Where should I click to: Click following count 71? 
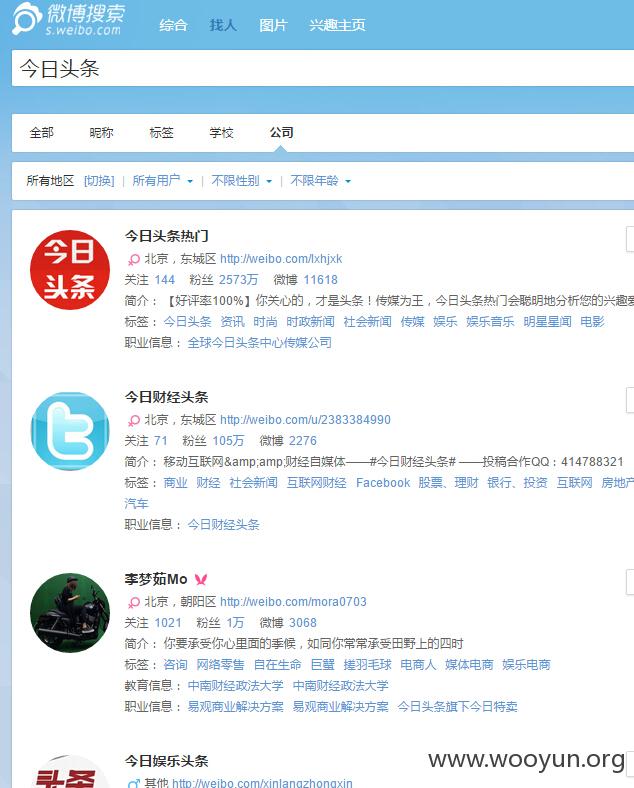point(161,441)
